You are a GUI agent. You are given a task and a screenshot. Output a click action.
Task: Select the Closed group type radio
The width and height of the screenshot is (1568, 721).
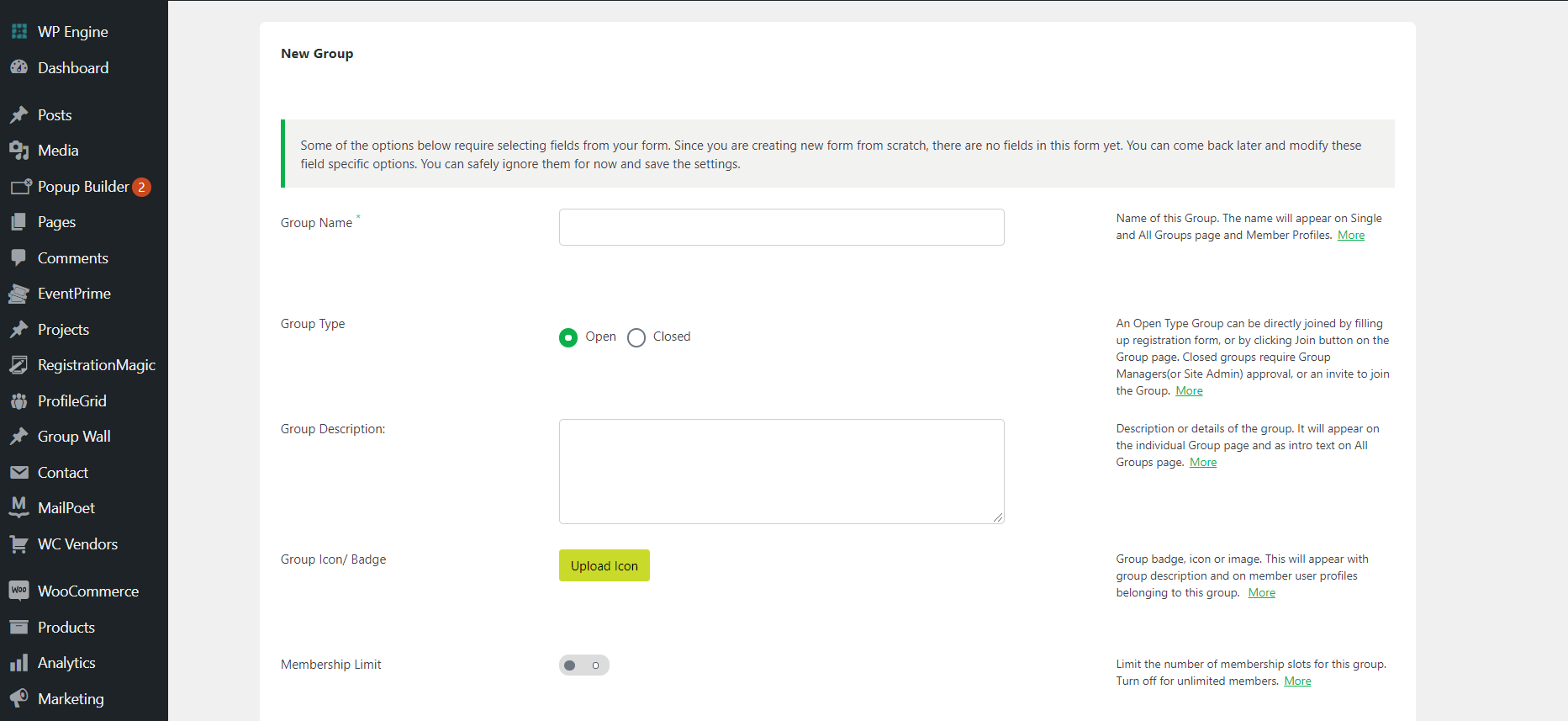[x=636, y=337]
